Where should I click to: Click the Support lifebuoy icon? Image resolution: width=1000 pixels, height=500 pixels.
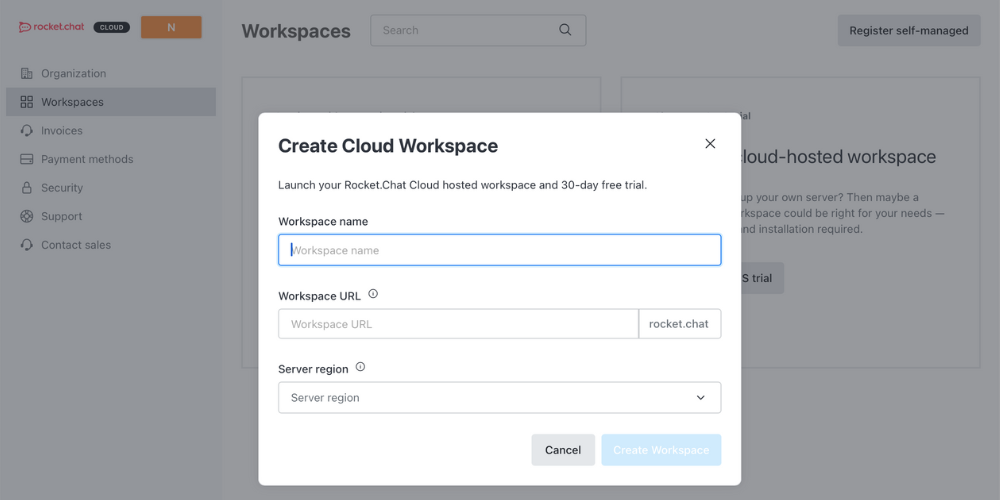coord(26,216)
